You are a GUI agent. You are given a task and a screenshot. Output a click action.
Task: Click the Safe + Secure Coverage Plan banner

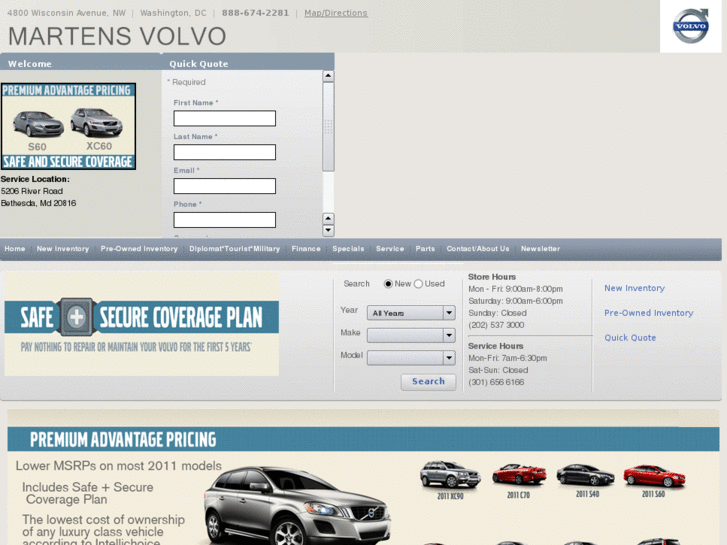tap(142, 324)
